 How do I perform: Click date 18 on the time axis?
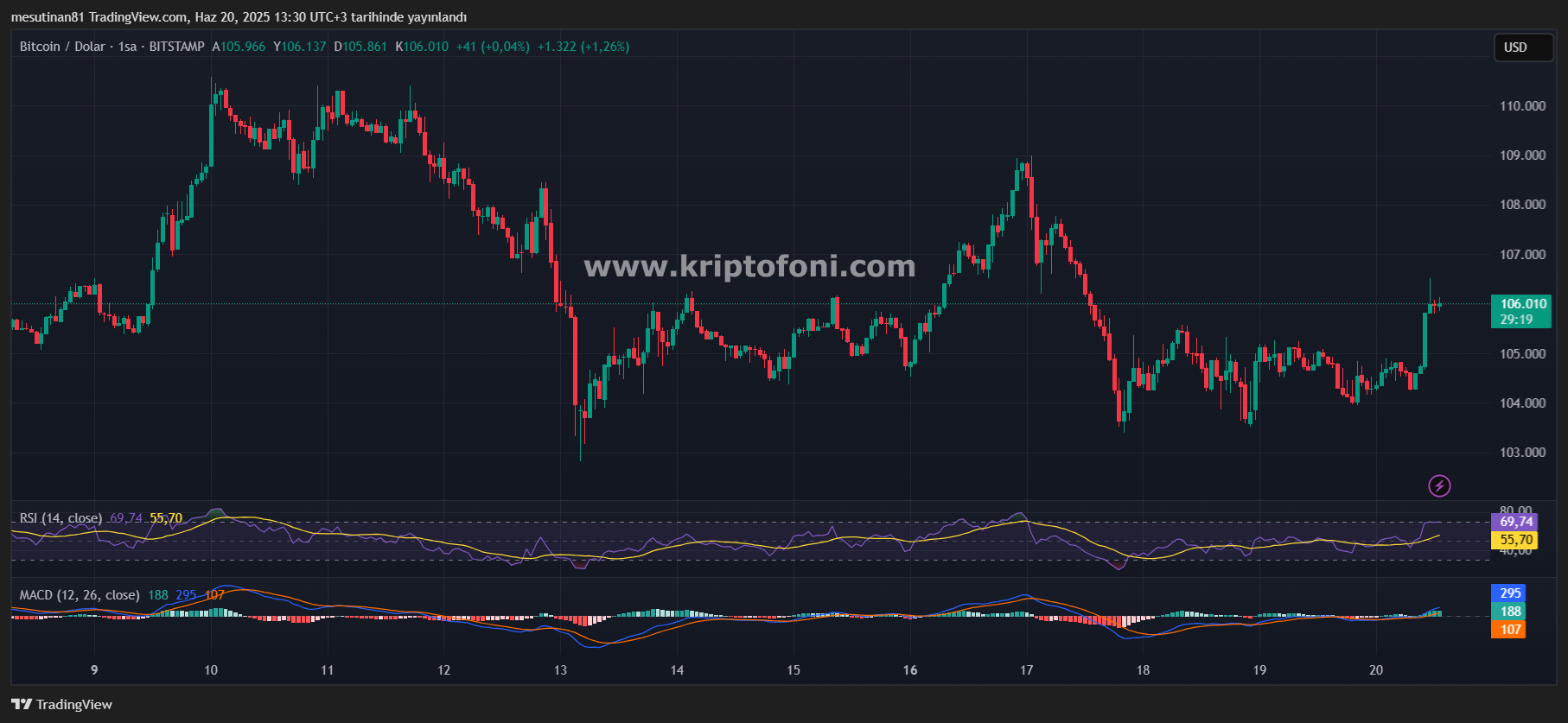1143,670
